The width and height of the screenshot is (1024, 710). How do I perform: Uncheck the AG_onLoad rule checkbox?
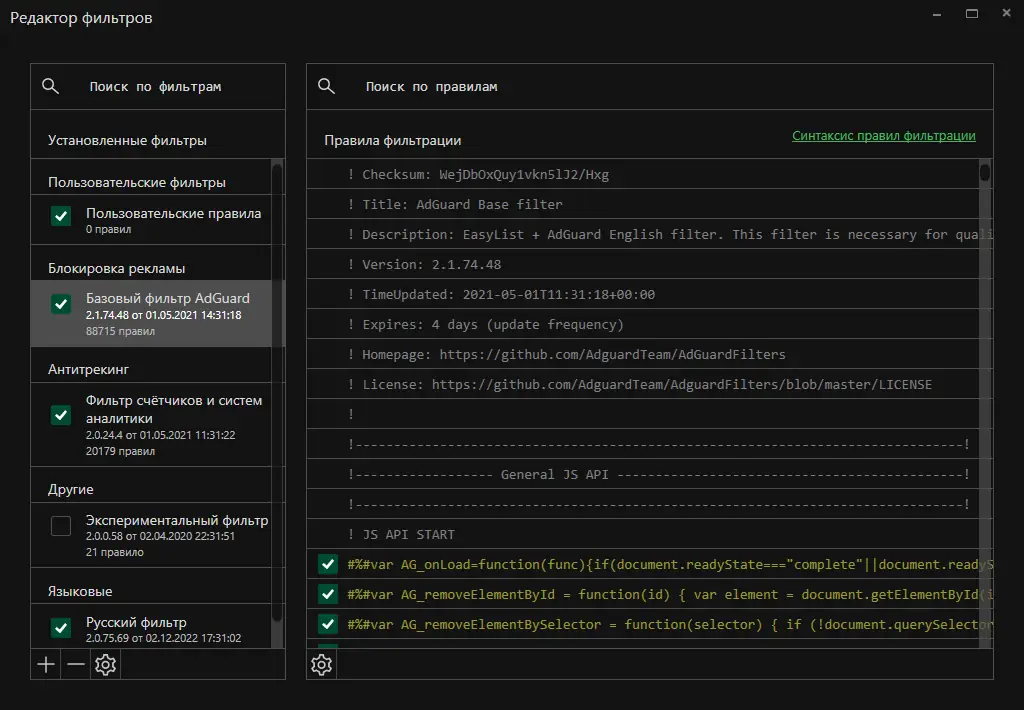[x=327, y=565]
